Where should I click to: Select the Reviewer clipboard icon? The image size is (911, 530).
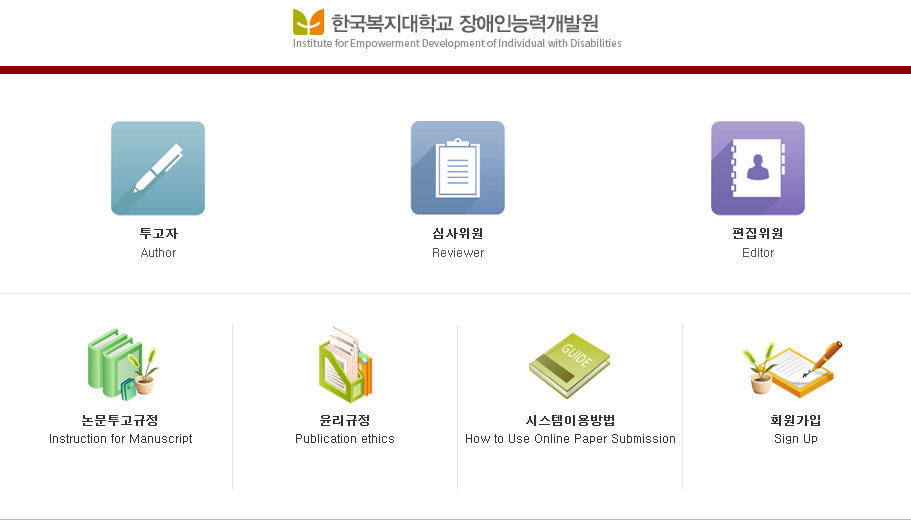pos(457,168)
